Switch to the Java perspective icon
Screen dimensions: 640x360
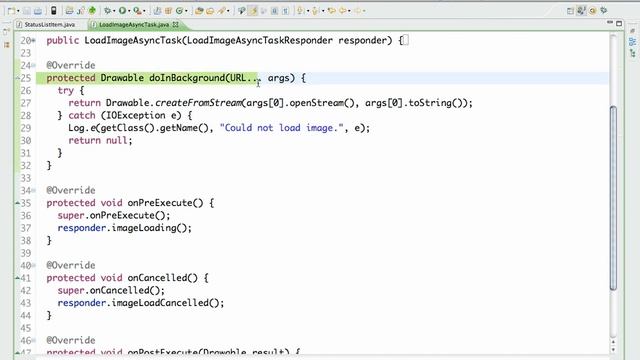(x=581, y=11)
